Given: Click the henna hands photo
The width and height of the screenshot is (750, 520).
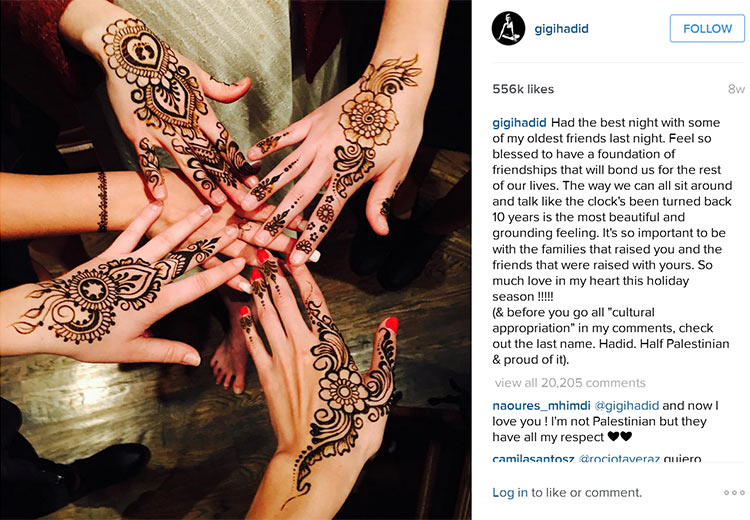Looking at the screenshot, I should pos(235,260).
